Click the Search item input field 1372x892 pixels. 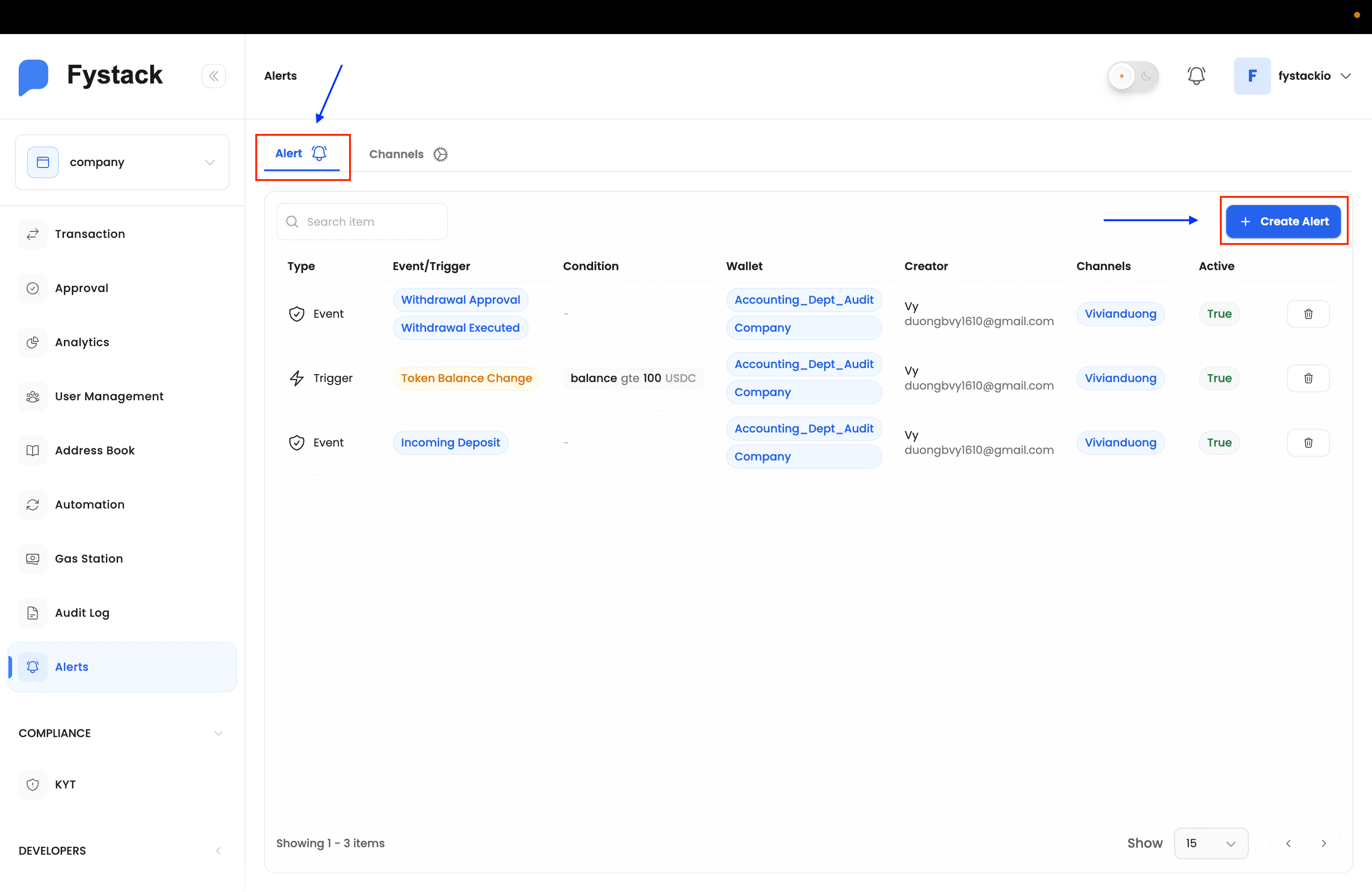[x=362, y=221]
